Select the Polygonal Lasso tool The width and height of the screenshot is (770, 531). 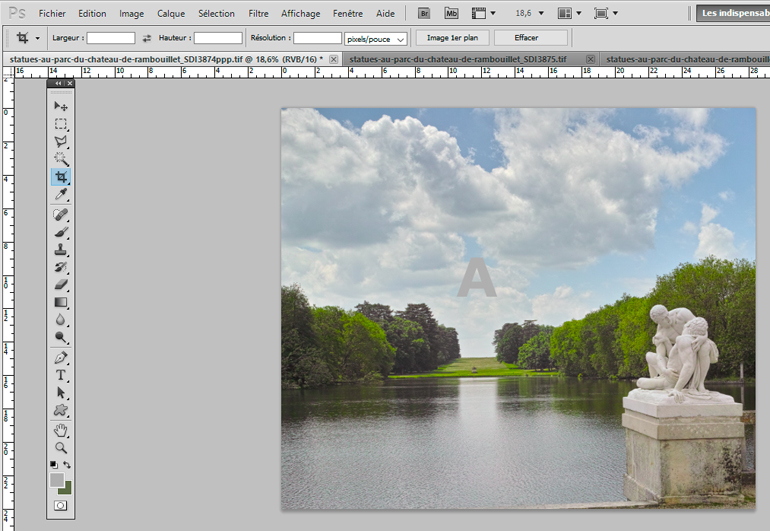[x=60, y=141]
